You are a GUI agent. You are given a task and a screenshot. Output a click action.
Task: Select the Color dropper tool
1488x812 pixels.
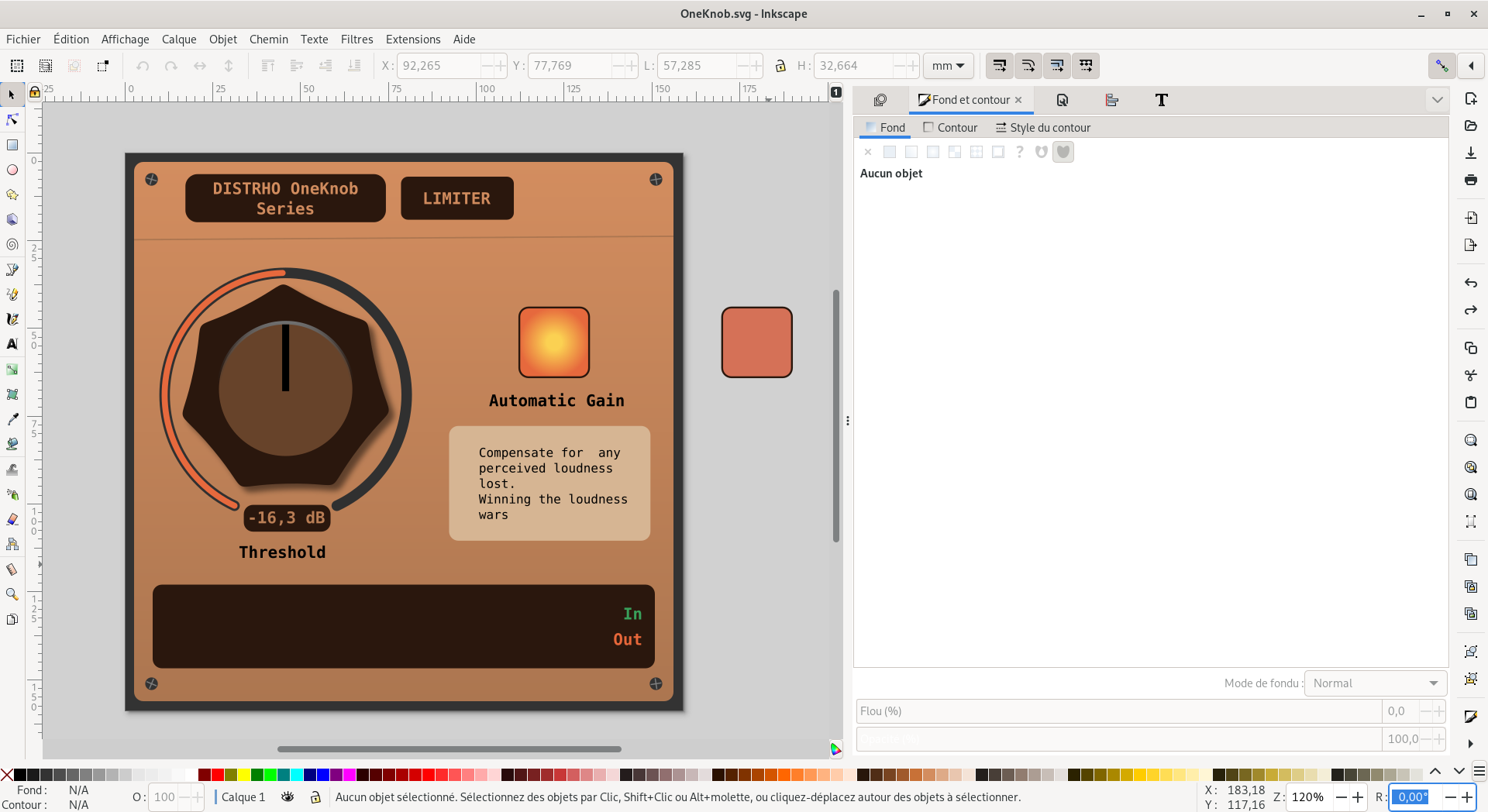coord(12,419)
